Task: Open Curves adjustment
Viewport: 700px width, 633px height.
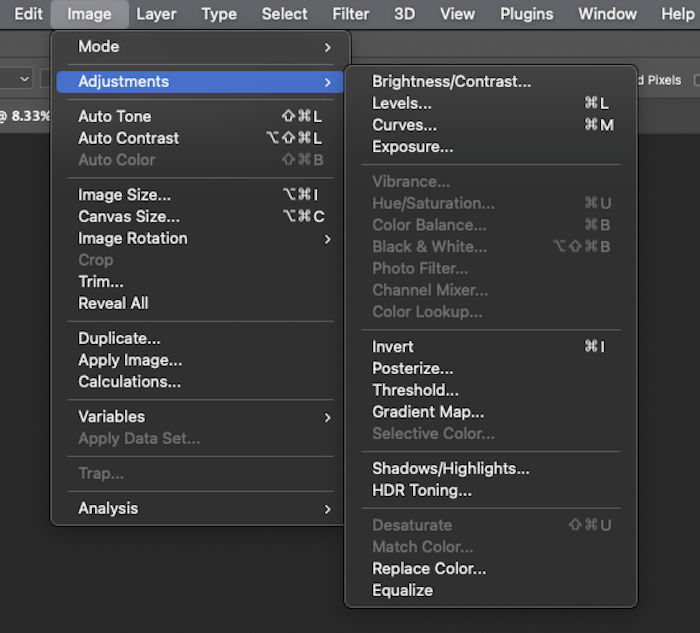Action: [x=491, y=125]
